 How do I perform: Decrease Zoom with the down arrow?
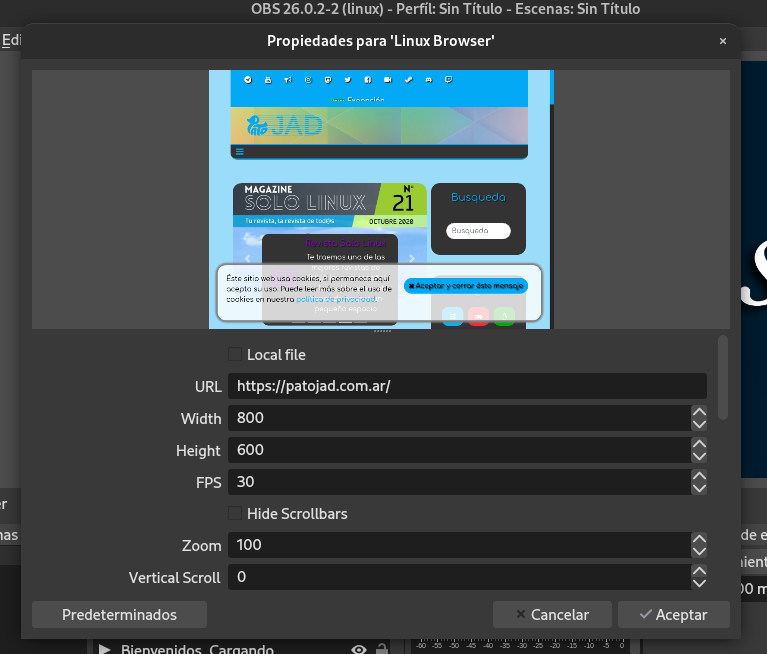click(699, 551)
